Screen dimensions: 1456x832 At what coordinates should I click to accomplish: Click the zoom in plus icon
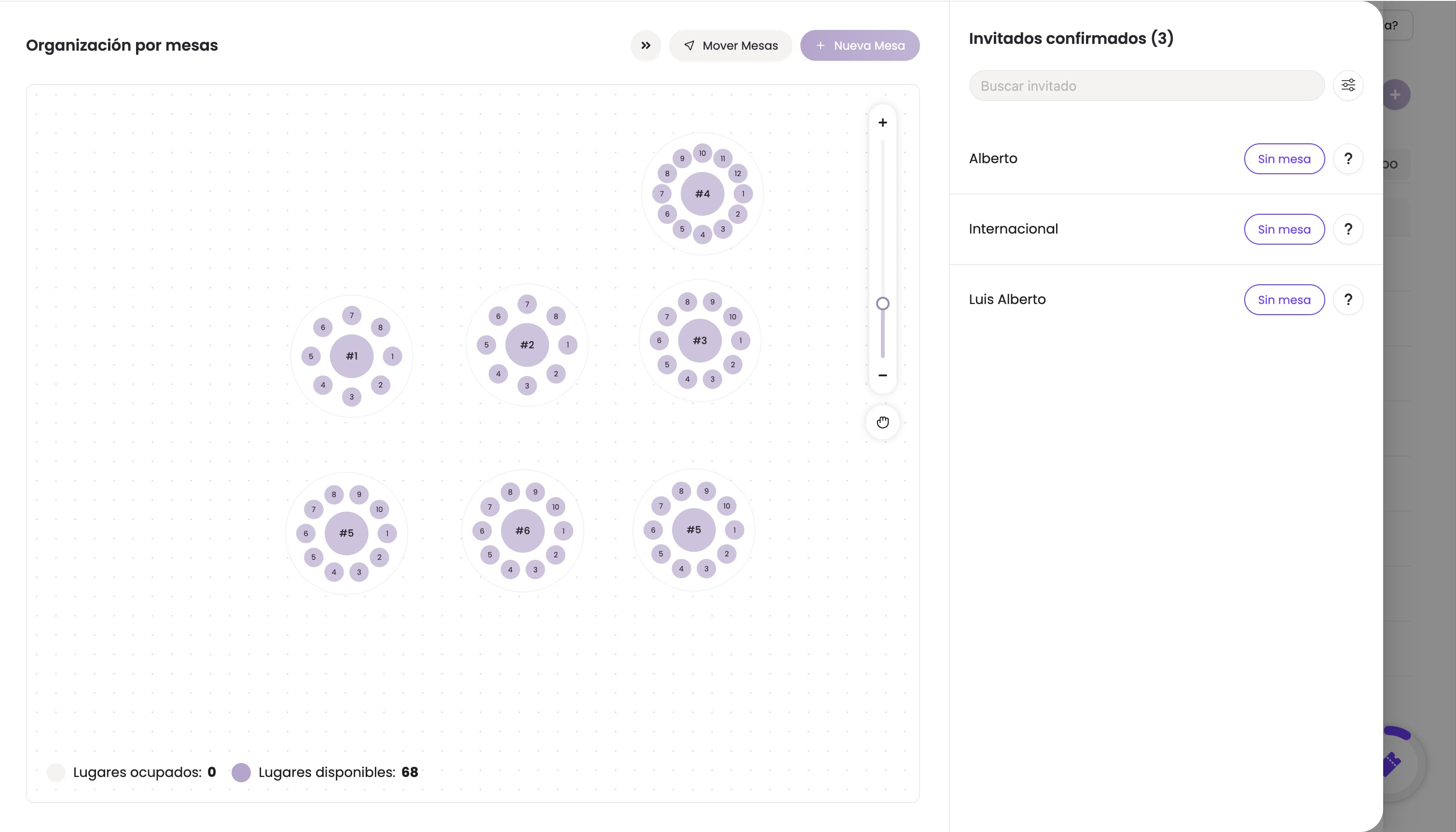[x=882, y=123]
